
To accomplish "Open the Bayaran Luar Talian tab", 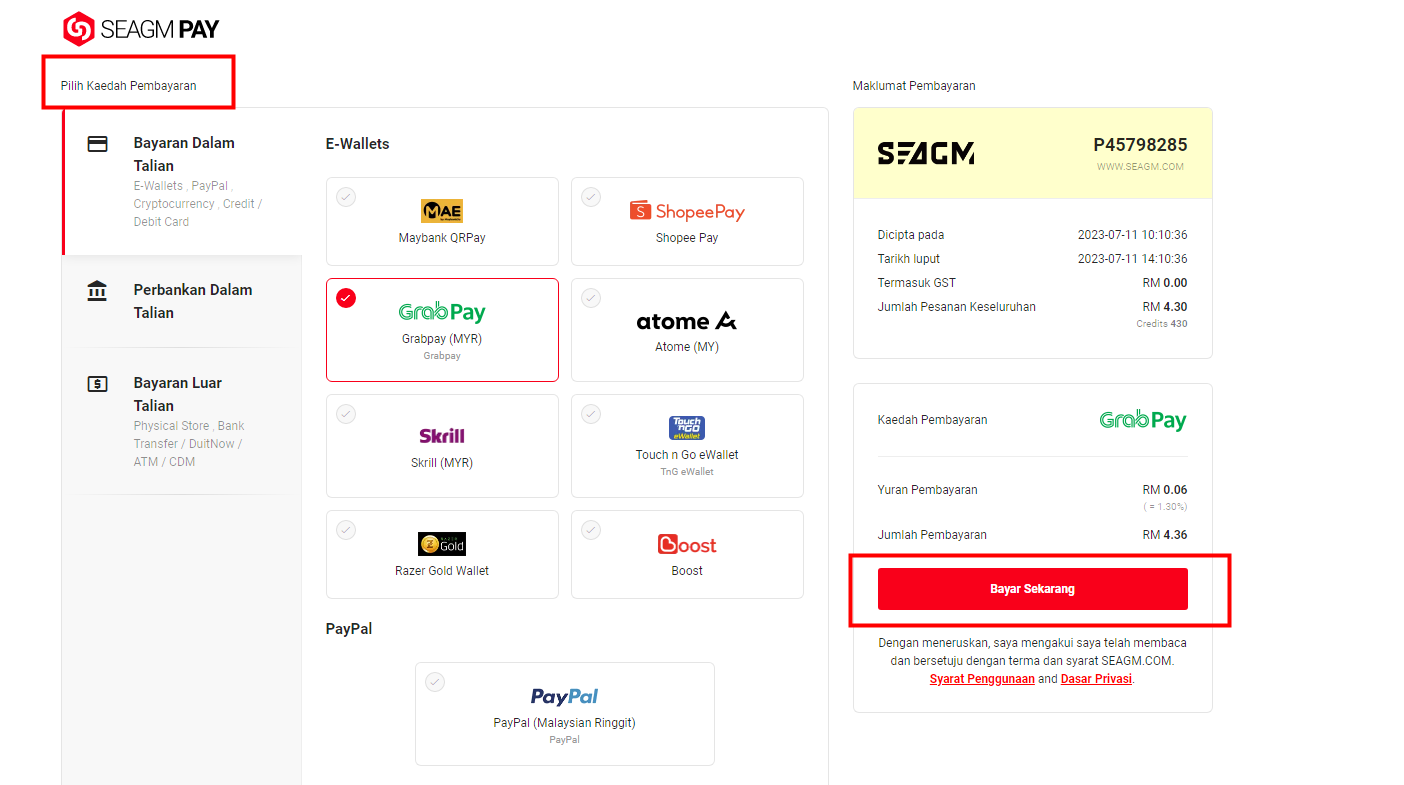I will pos(182,421).
